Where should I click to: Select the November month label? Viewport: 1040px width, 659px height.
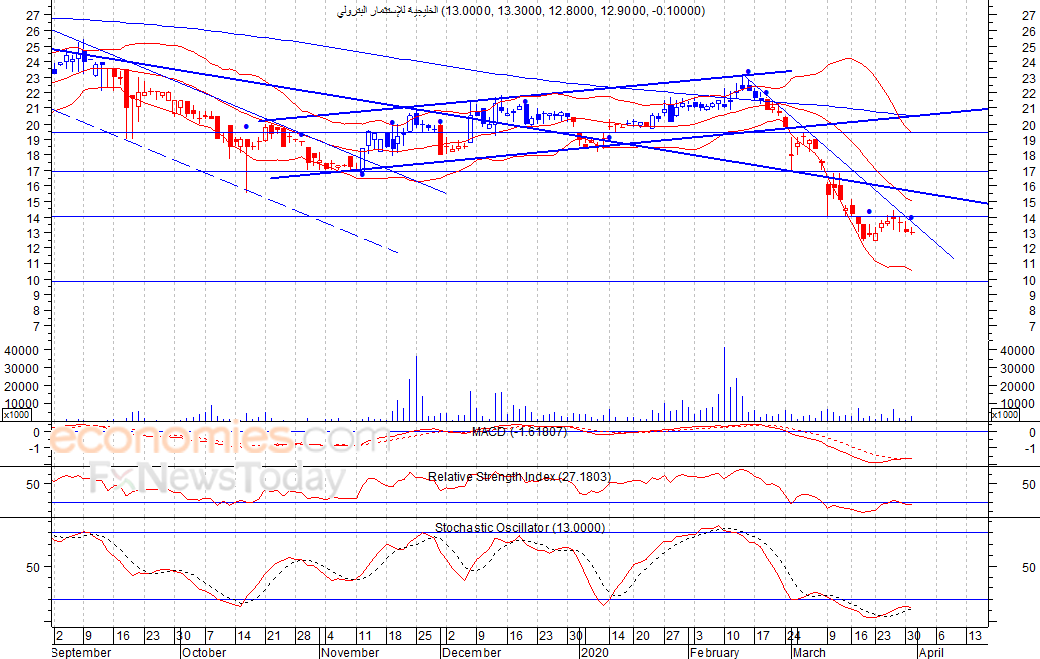pyautogui.click(x=350, y=652)
